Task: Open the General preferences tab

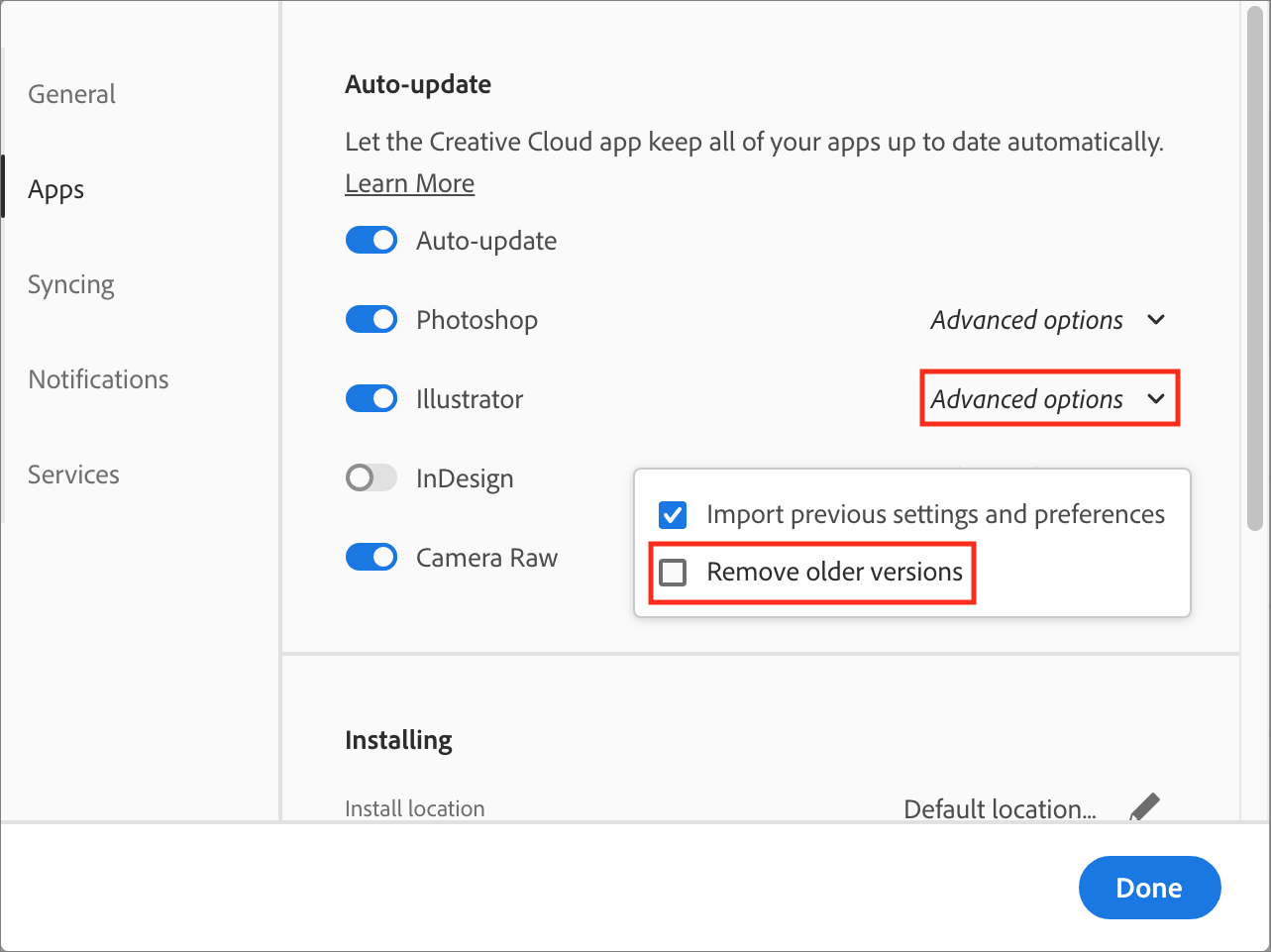Action: [71, 94]
